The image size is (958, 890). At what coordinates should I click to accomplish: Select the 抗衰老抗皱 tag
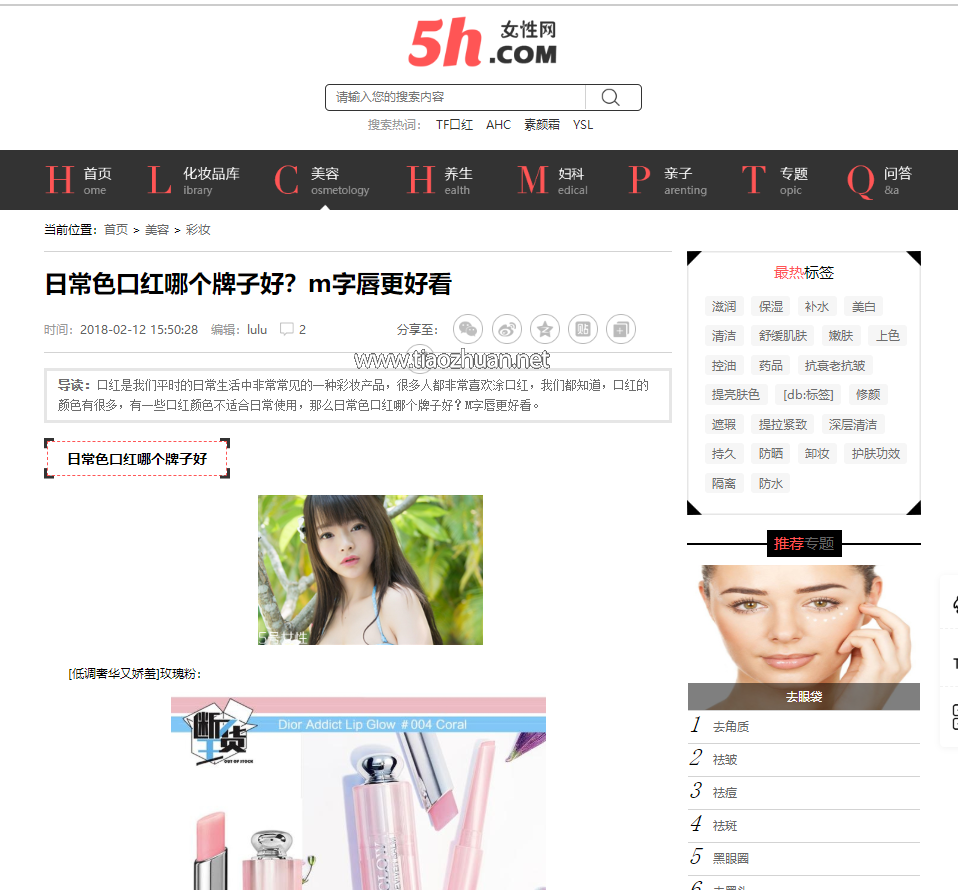point(835,366)
